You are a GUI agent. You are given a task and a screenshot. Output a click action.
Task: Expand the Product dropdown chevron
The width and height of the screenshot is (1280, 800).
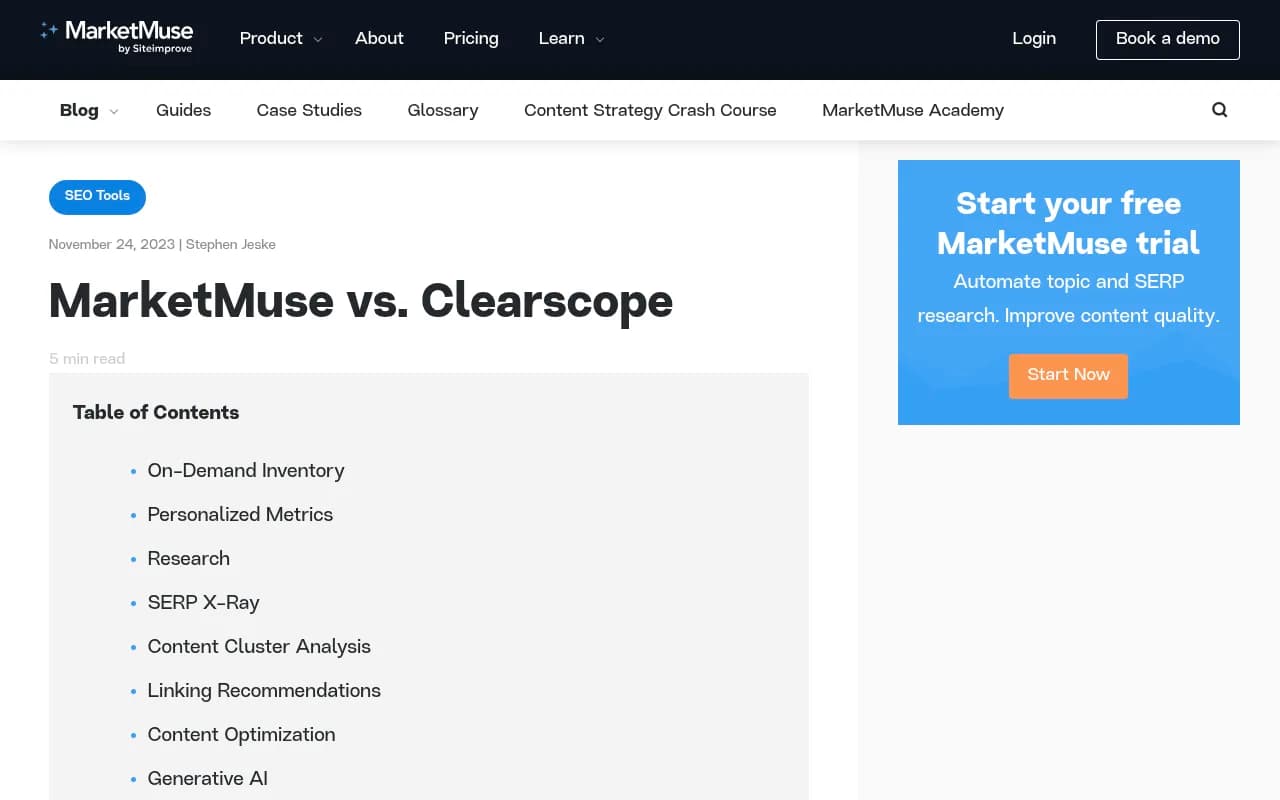click(x=318, y=40)
